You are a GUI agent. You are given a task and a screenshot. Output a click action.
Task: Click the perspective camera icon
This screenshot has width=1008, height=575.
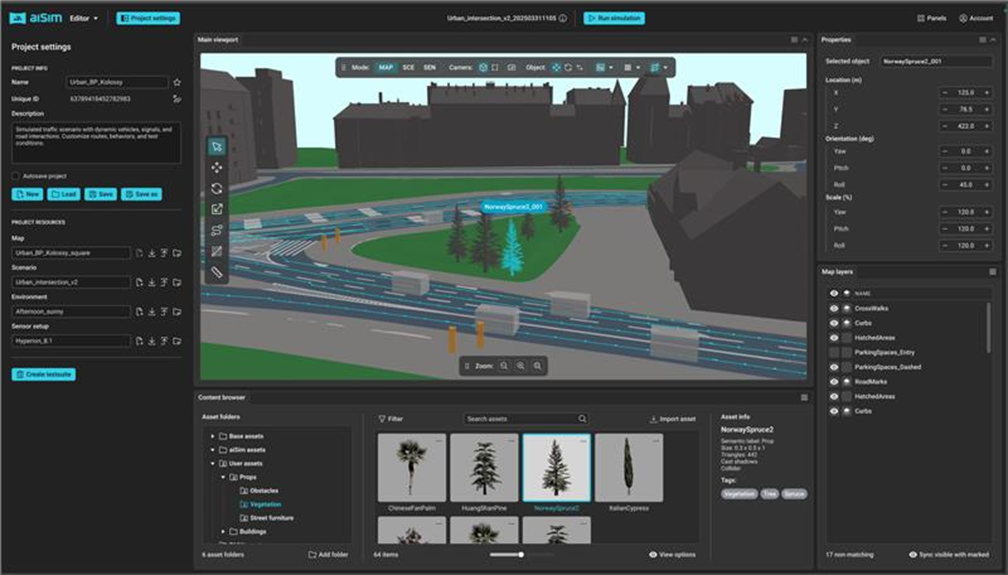point(483,68)
